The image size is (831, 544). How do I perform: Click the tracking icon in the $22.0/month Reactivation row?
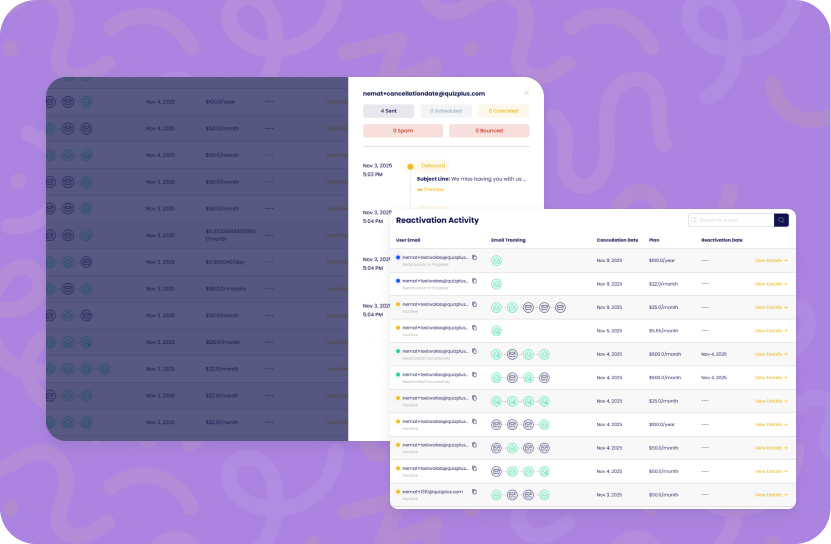pyautogui.click(x=496, y=284)
